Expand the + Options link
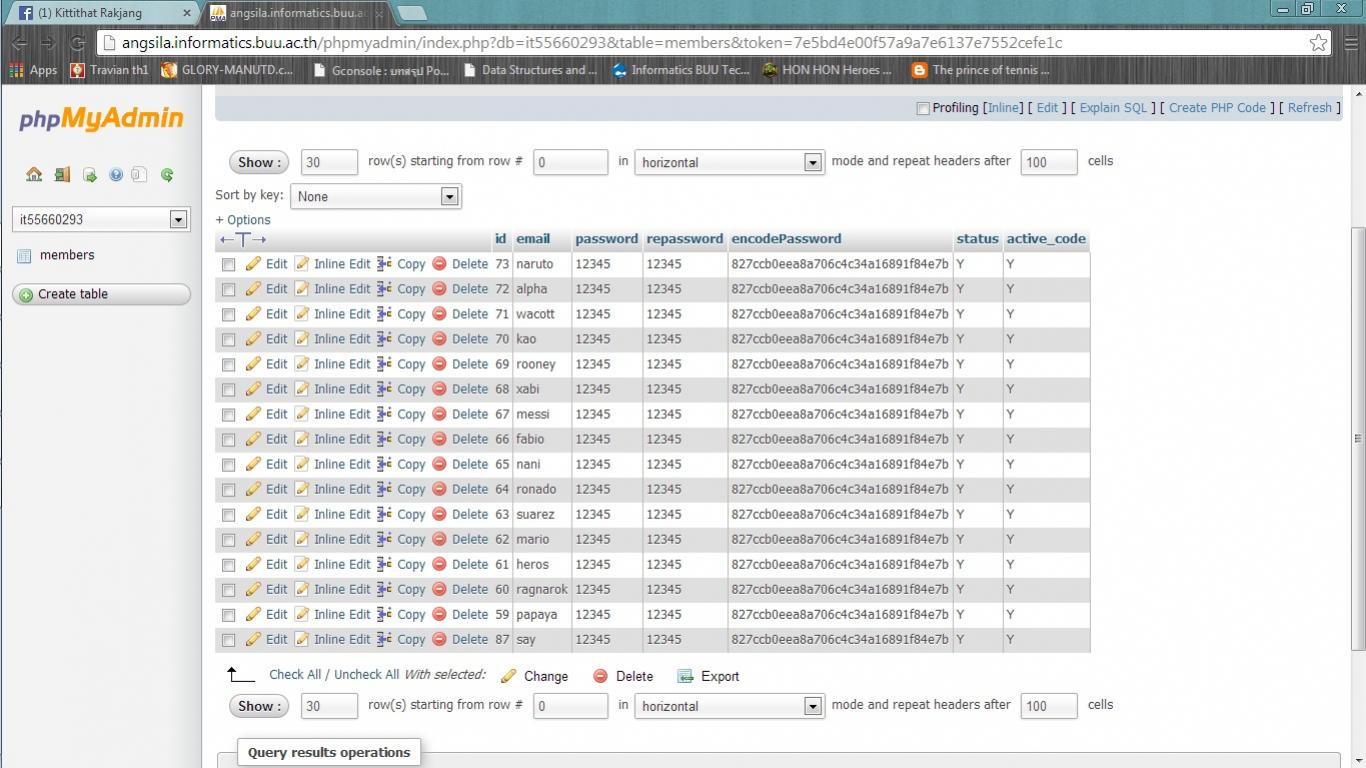This screenshot has height=768, width=1366. (243, 220)
